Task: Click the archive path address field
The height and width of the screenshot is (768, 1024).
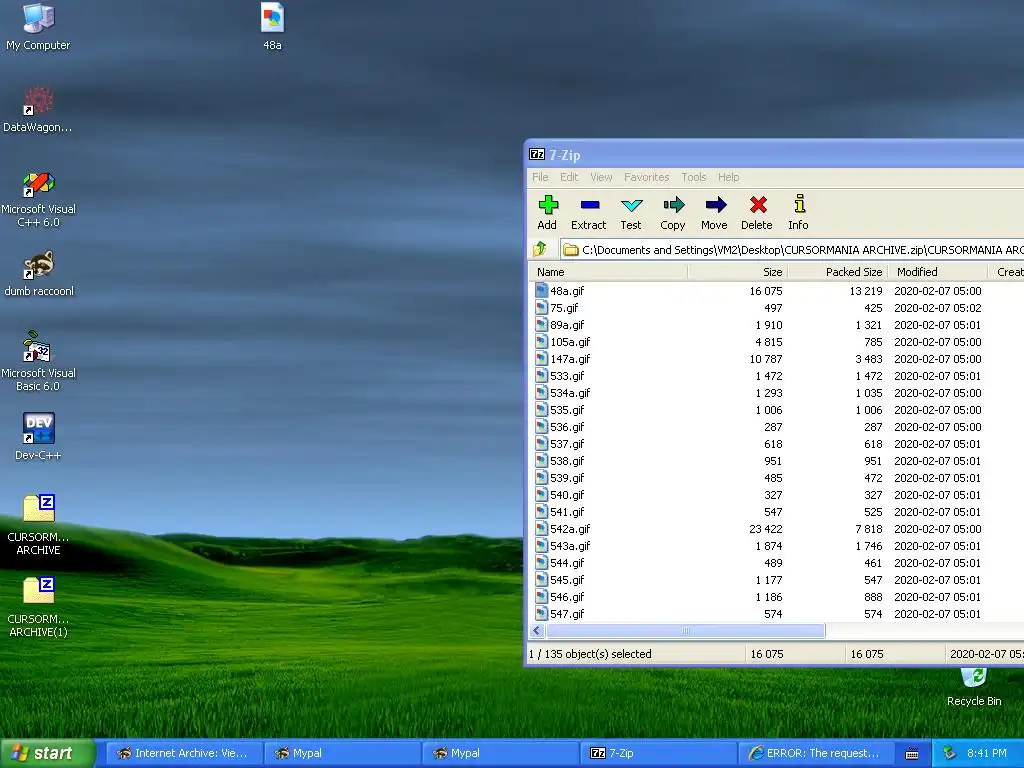Action: pos(792,249)
